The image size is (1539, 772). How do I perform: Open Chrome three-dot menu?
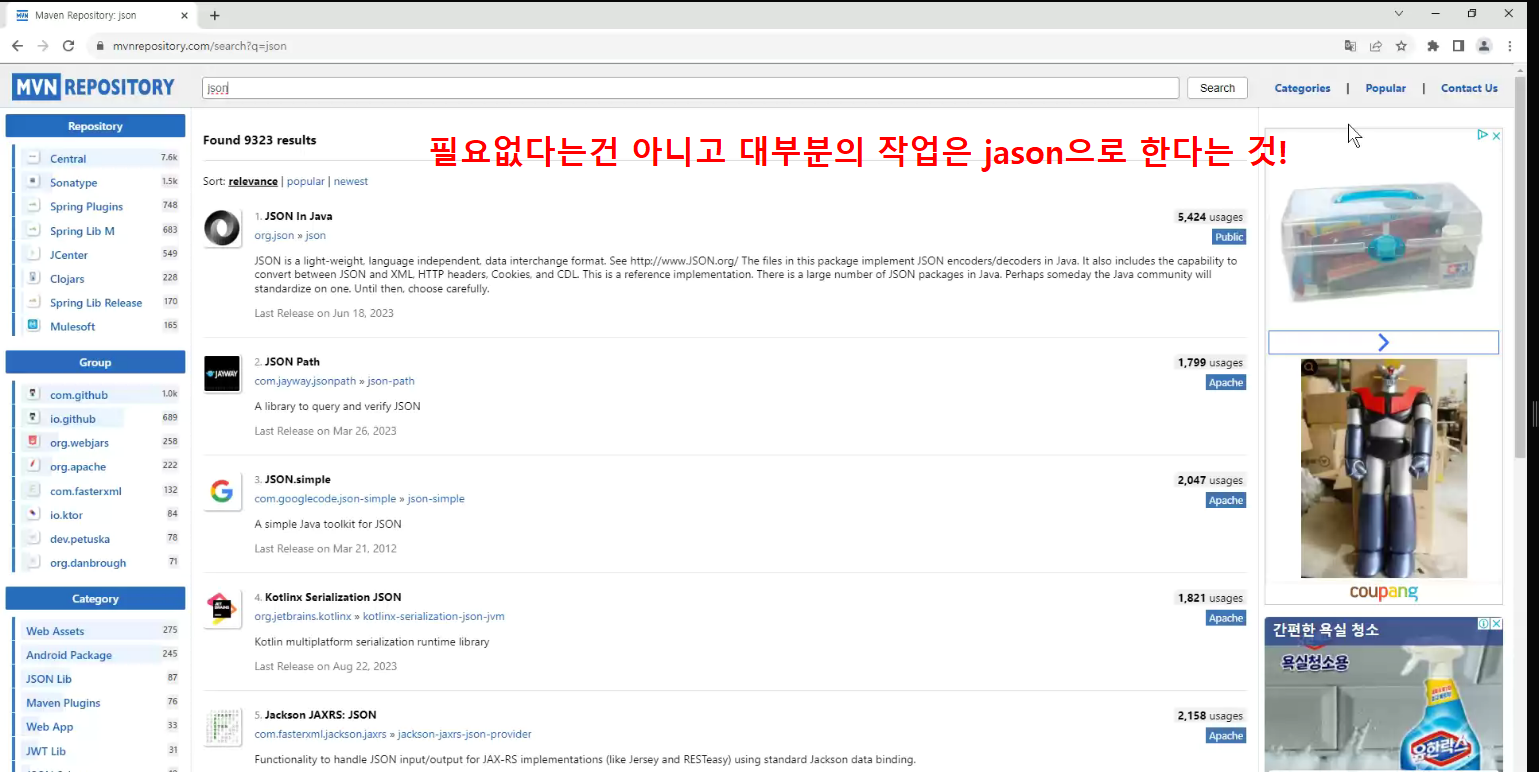point(1510,46)
